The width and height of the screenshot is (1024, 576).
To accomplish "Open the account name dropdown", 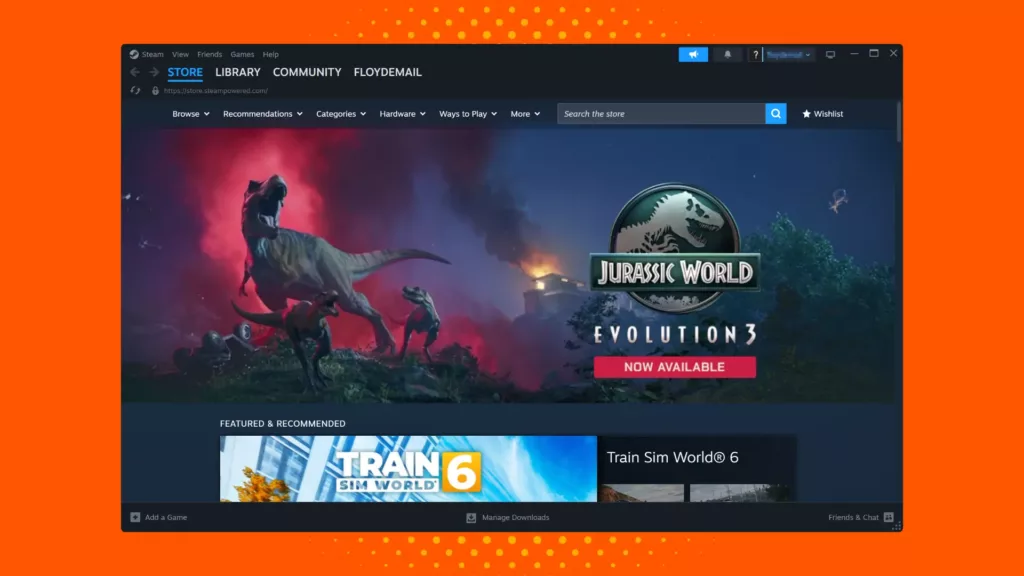I will point(785,54).
